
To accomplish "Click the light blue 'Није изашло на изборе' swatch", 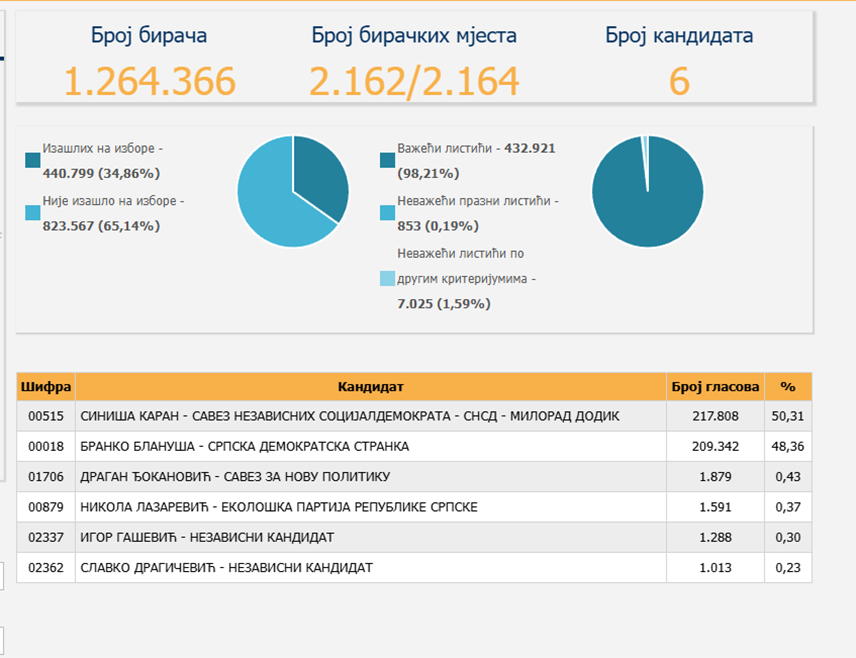I will point(33,212).
